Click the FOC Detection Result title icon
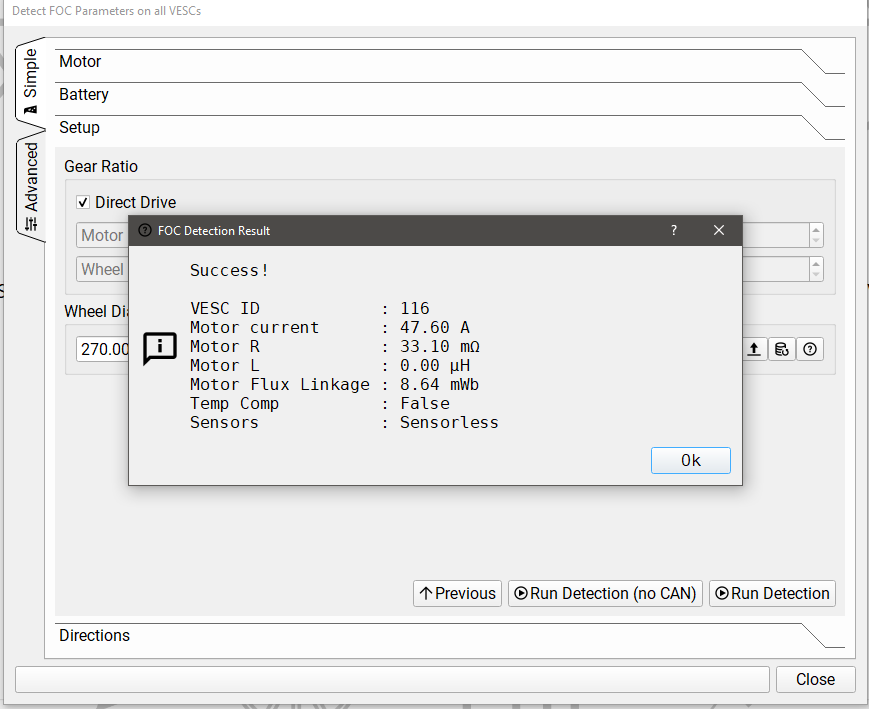 coord(145,230)
